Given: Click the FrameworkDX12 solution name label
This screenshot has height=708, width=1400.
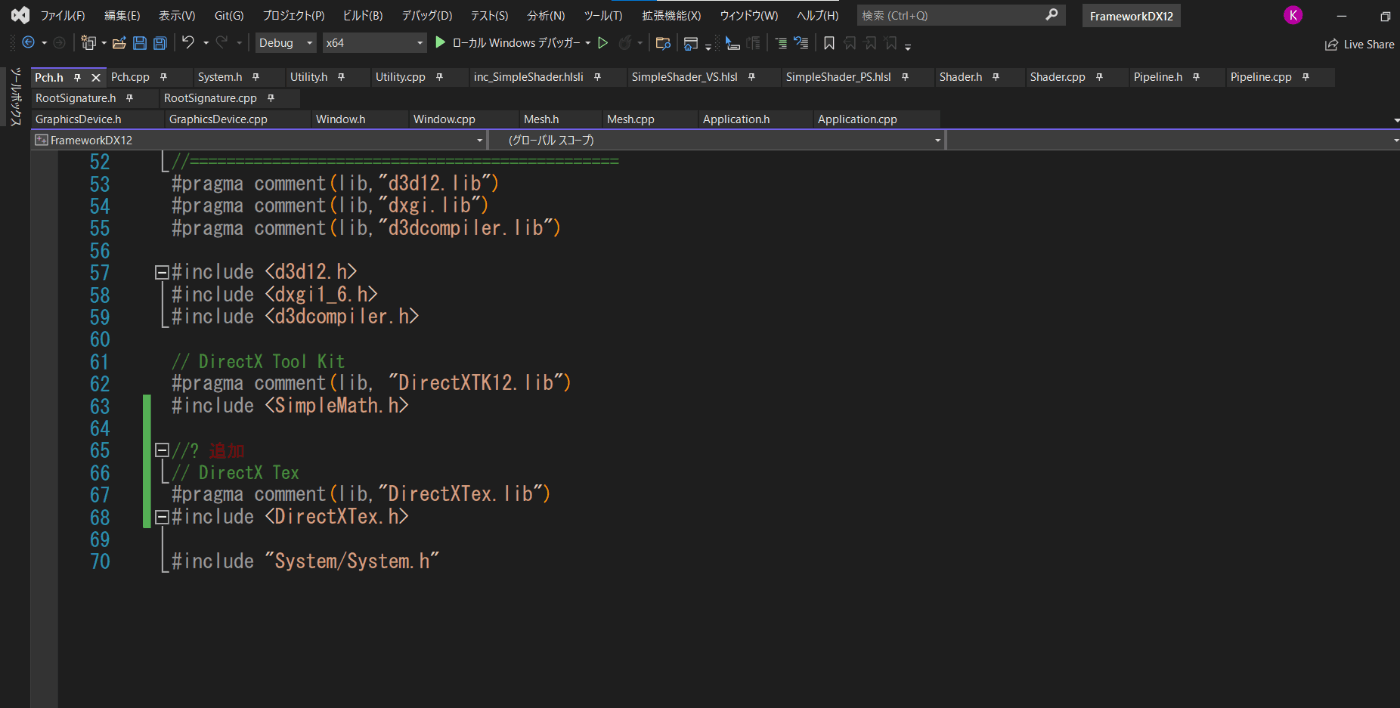Looking at the screenshot, I should 1131,16.
